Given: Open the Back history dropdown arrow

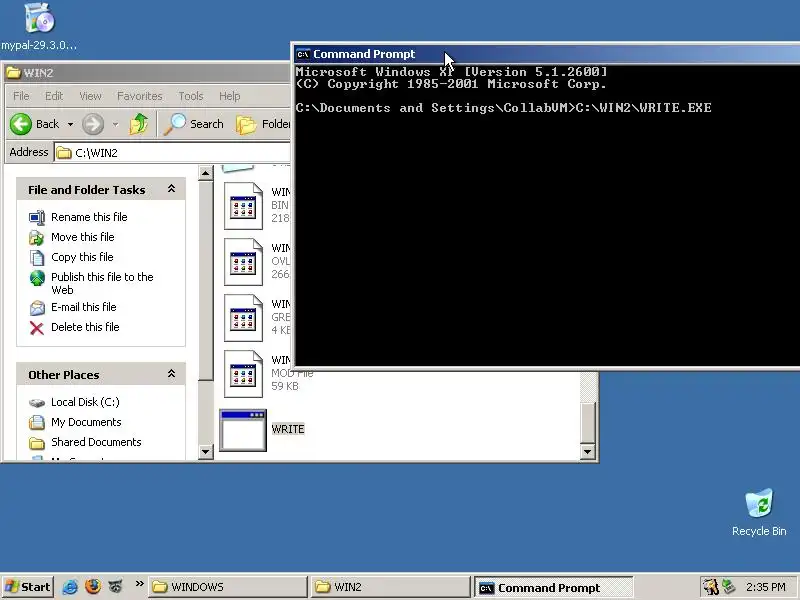Looking at the screenshot, I should pyautogui.click(x=70, y=124).
